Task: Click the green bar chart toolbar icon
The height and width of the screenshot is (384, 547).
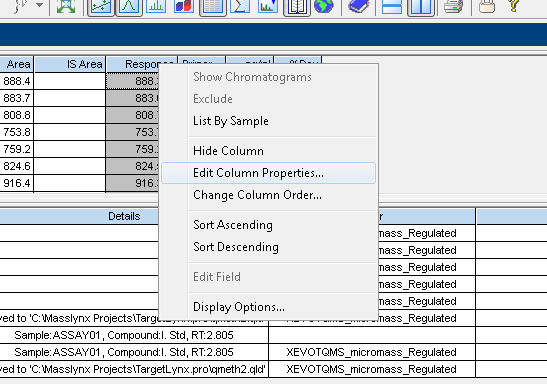Action: click(x=156, y=6)
